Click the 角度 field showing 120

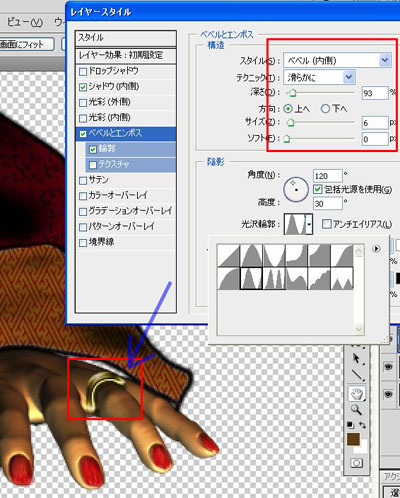point(328,176)
